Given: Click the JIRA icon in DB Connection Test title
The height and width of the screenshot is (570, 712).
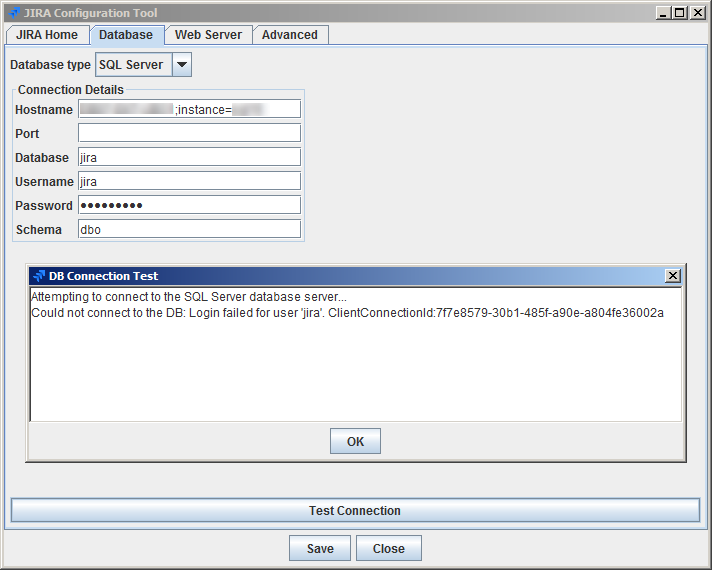Looking at the screenshot, I should (39, 276).
